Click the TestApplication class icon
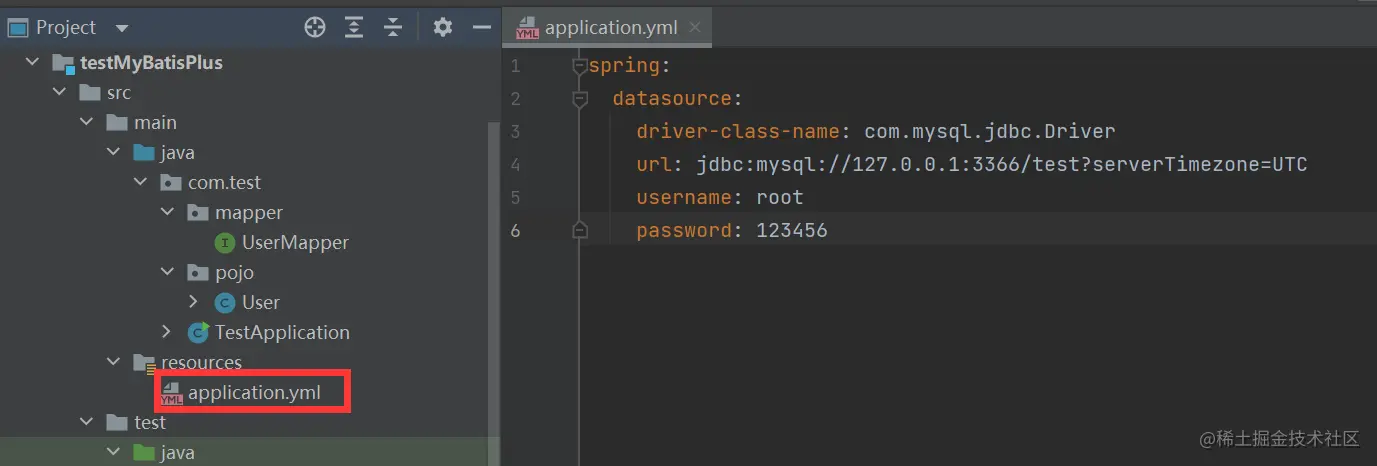 click(x=198, y=333)
